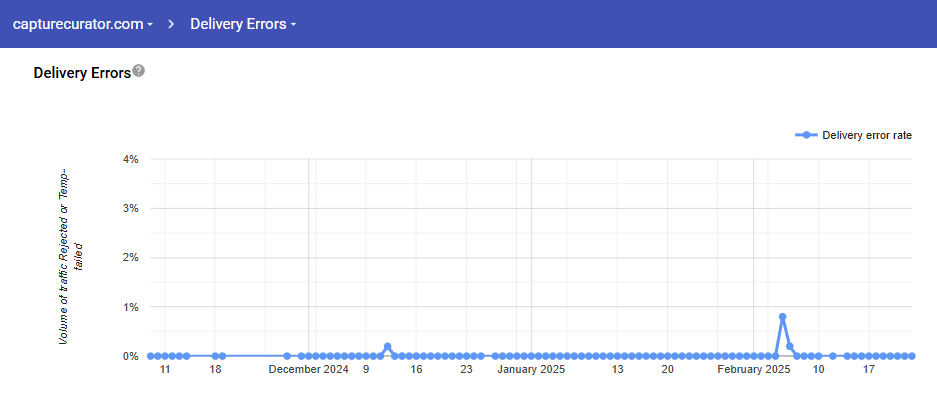
Task: Select the first data point on the chart
Action: coord(151,356)
